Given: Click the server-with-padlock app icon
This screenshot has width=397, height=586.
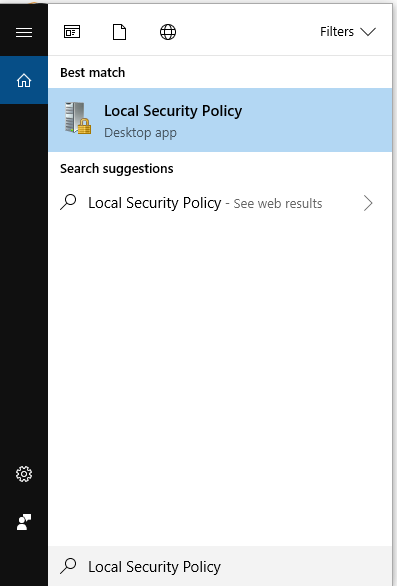Looking at the screenshot, I should pyautogui.click(x=78, y=118).
